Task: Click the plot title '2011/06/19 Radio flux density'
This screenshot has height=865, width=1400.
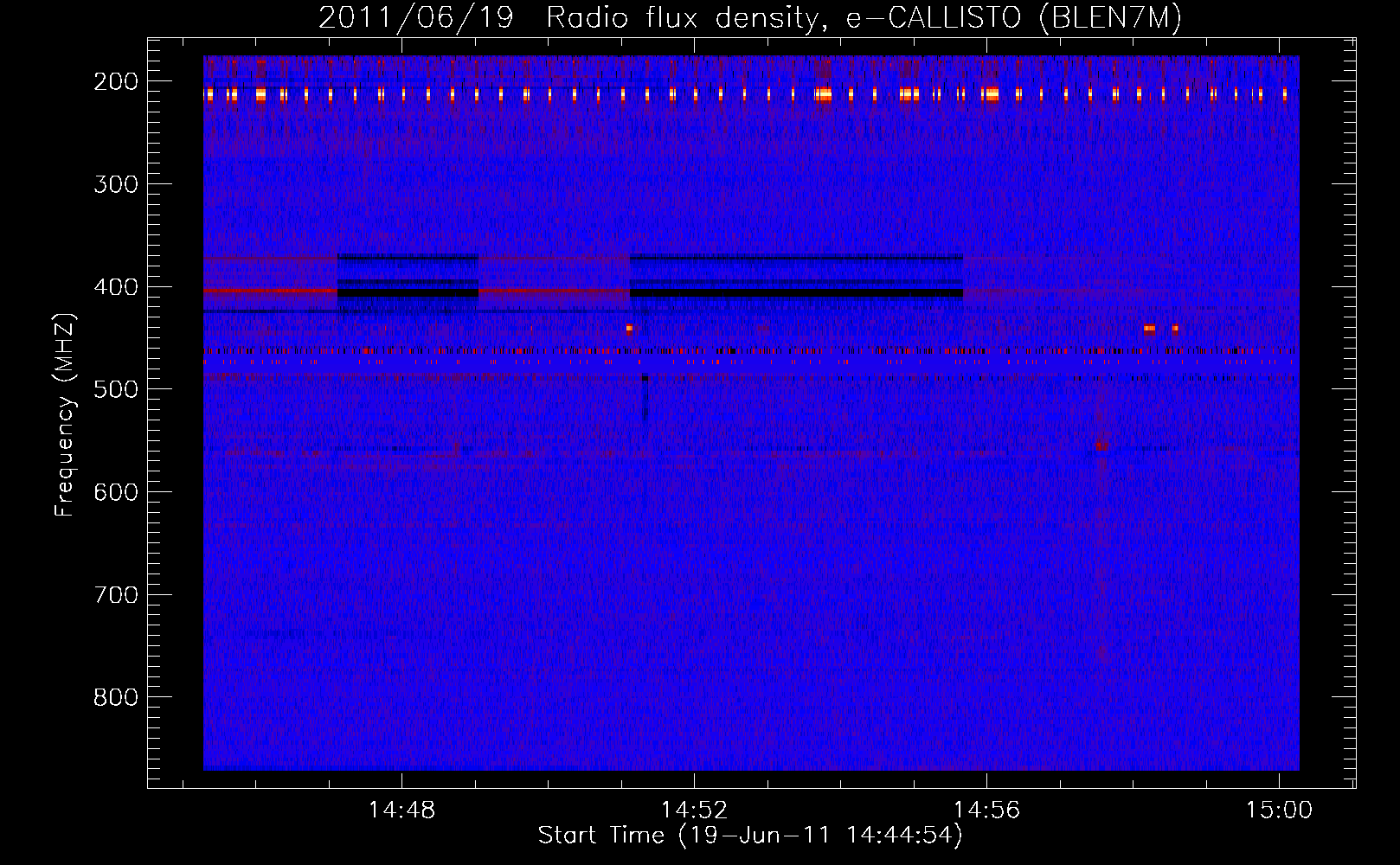Action: tap(749, 18)
